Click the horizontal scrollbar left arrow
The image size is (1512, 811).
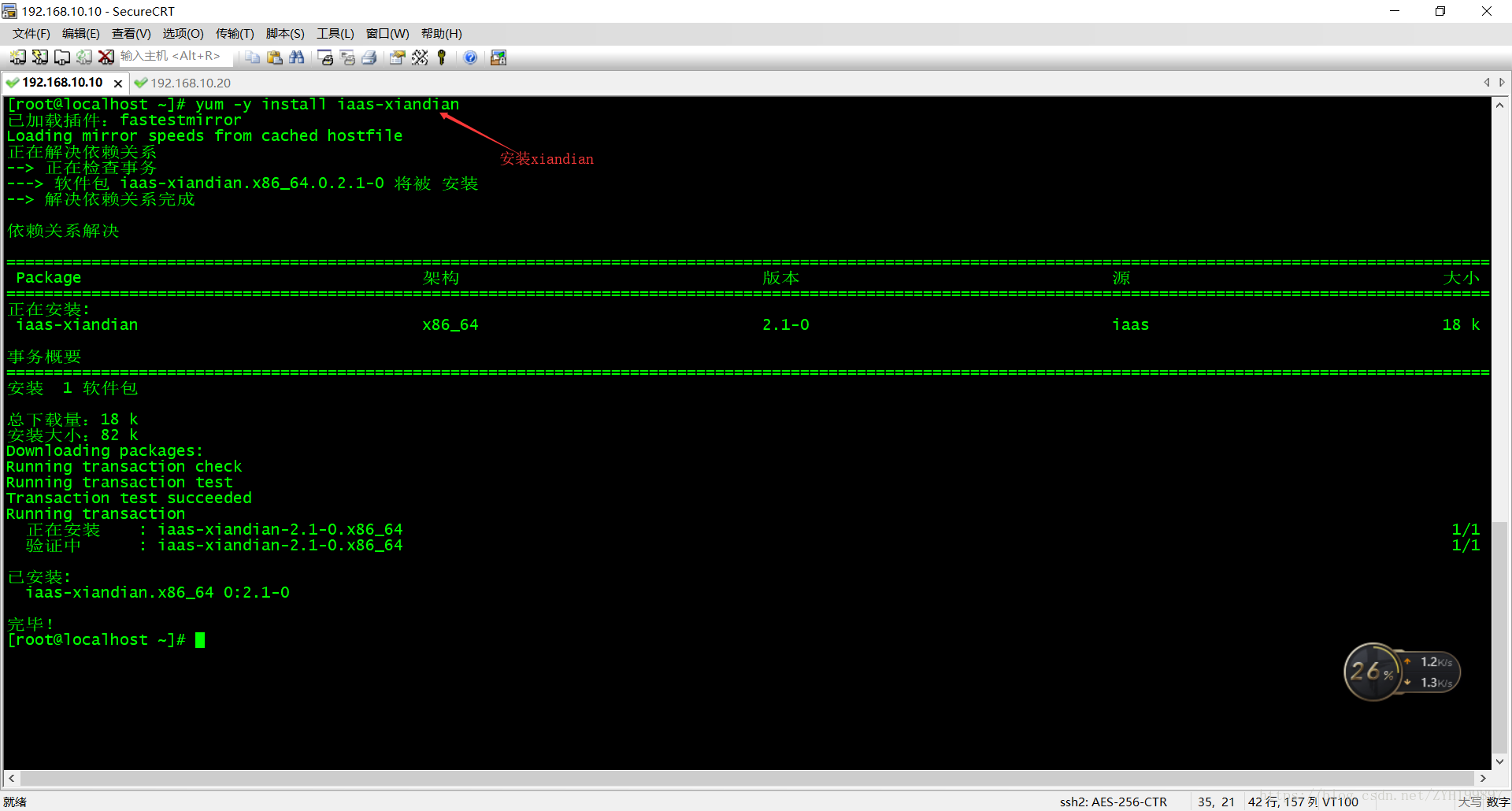pyautogui.click(x=12, y=778)
